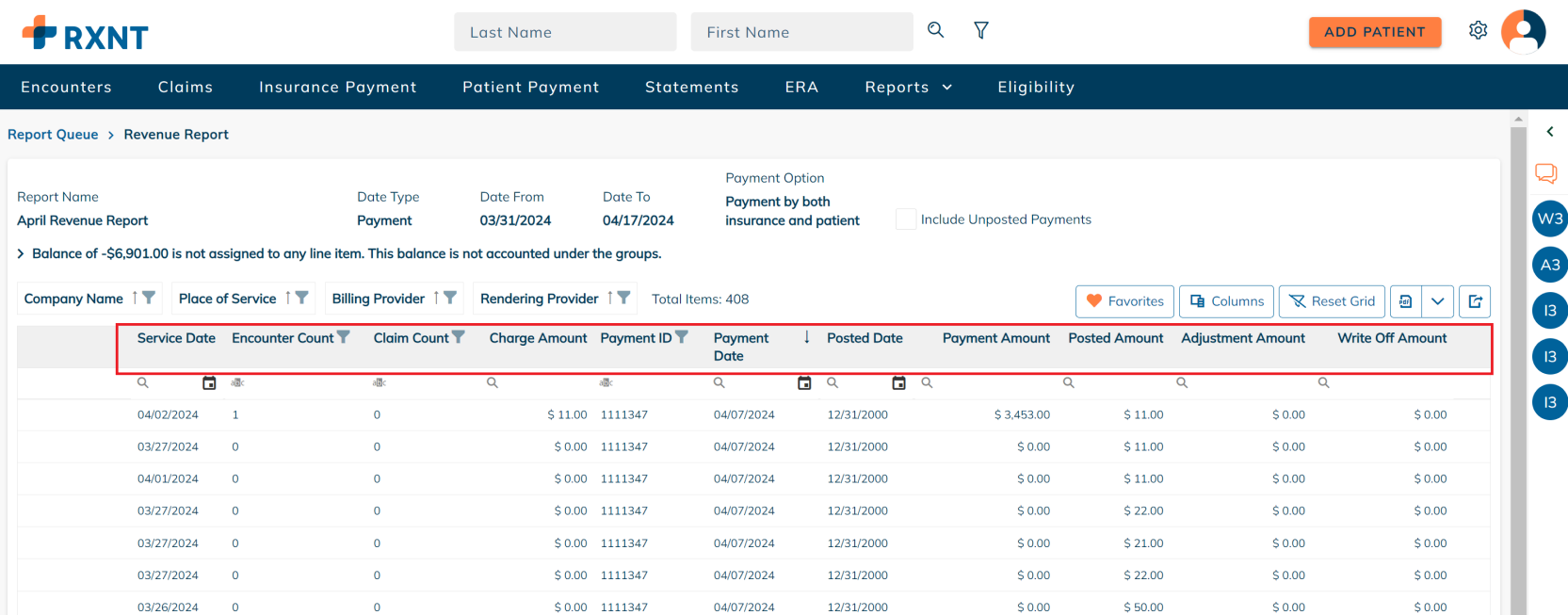Open the patient search filter funnel

981,30
